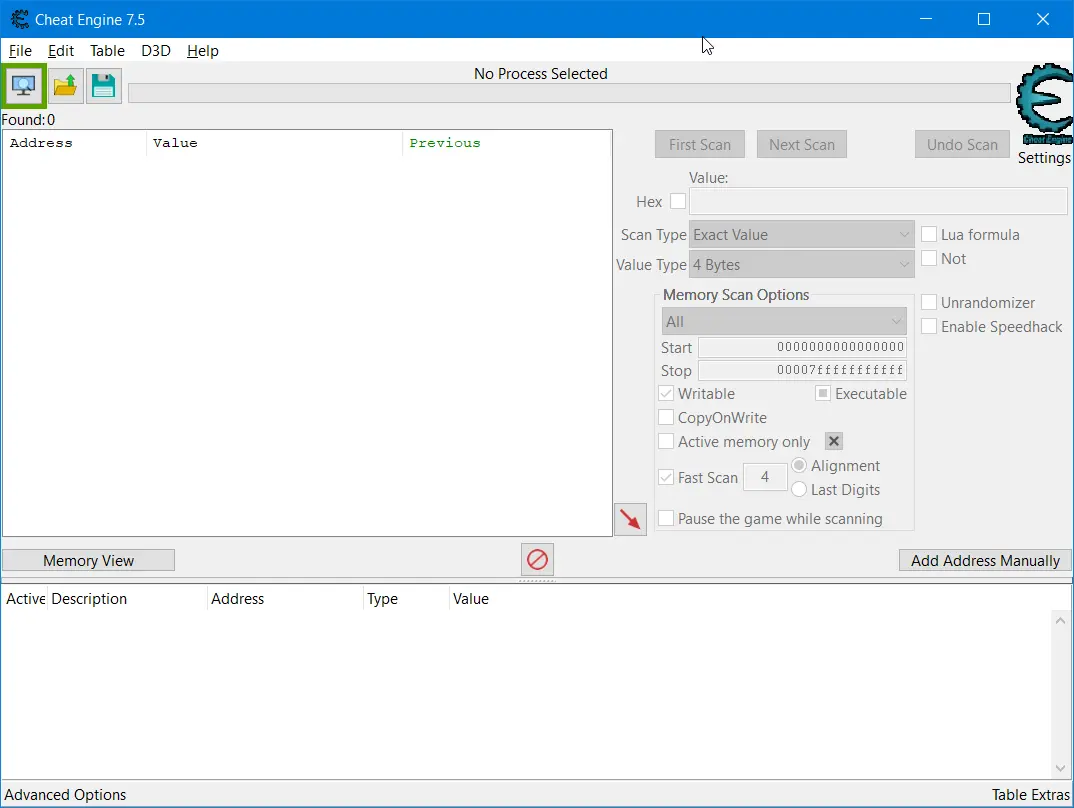Click the Start address field
This screenshot has width=1074, height=808.
(x=802, y=347)
